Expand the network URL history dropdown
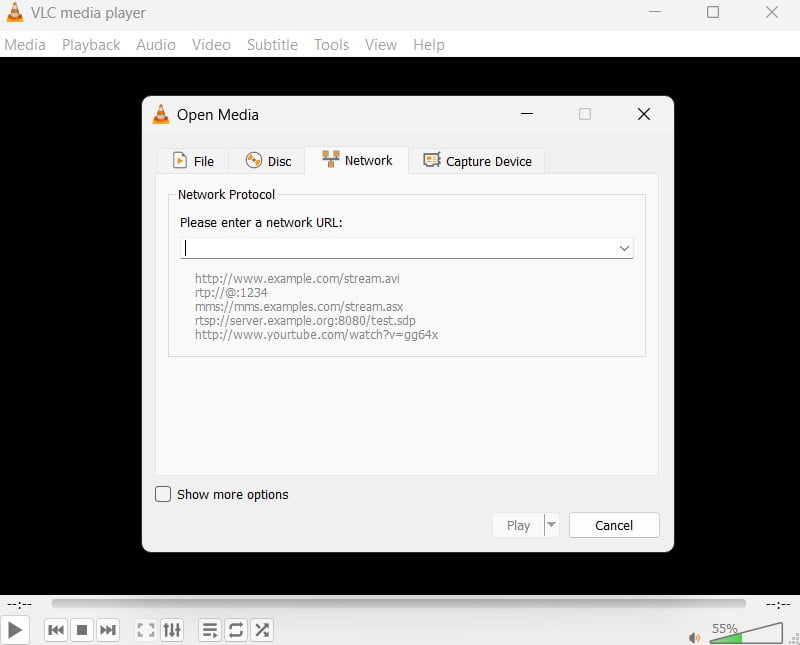Viewport: 800px width, 645px height. [x=624, y=248]
